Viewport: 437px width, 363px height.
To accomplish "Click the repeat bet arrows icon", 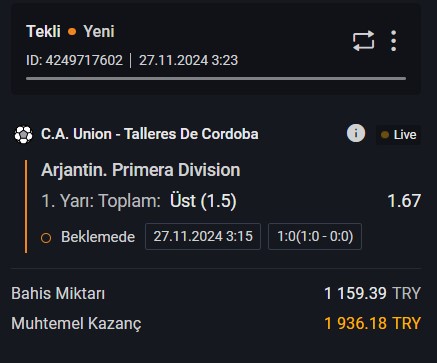I will click(x=364, y=41).
